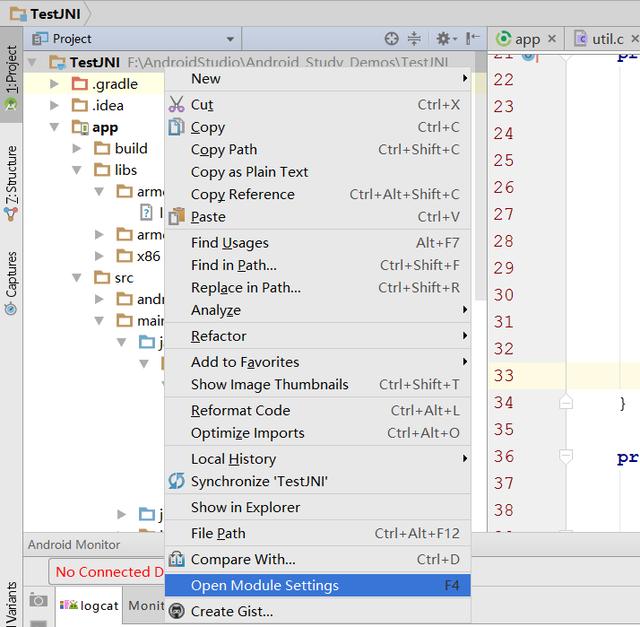Viewport: 640px width, 627px height.
Task: Open the 1: Project tool window button
Action: pos(11,75)
